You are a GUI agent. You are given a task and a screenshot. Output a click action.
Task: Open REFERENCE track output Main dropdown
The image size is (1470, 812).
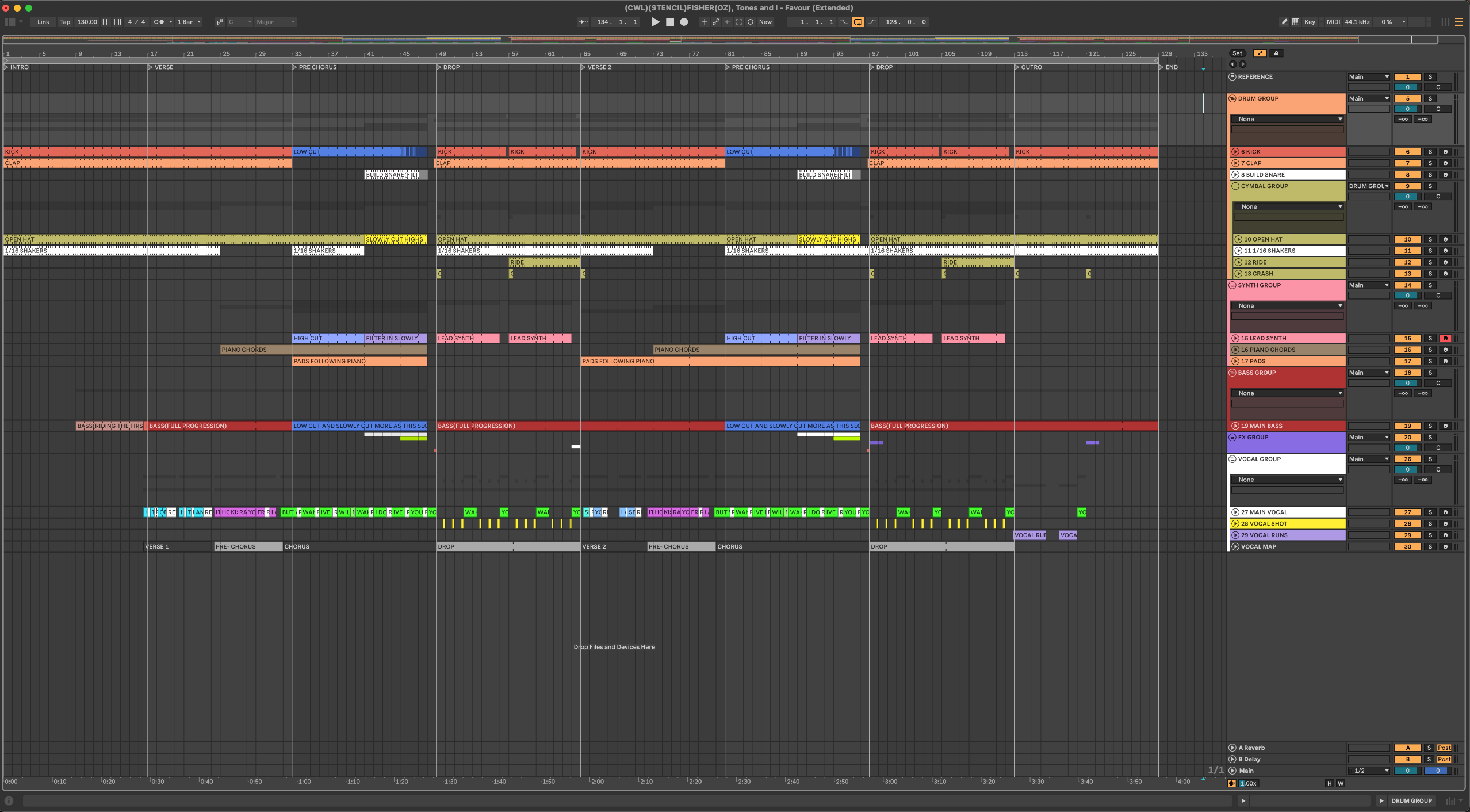(x=1369, y=77)
